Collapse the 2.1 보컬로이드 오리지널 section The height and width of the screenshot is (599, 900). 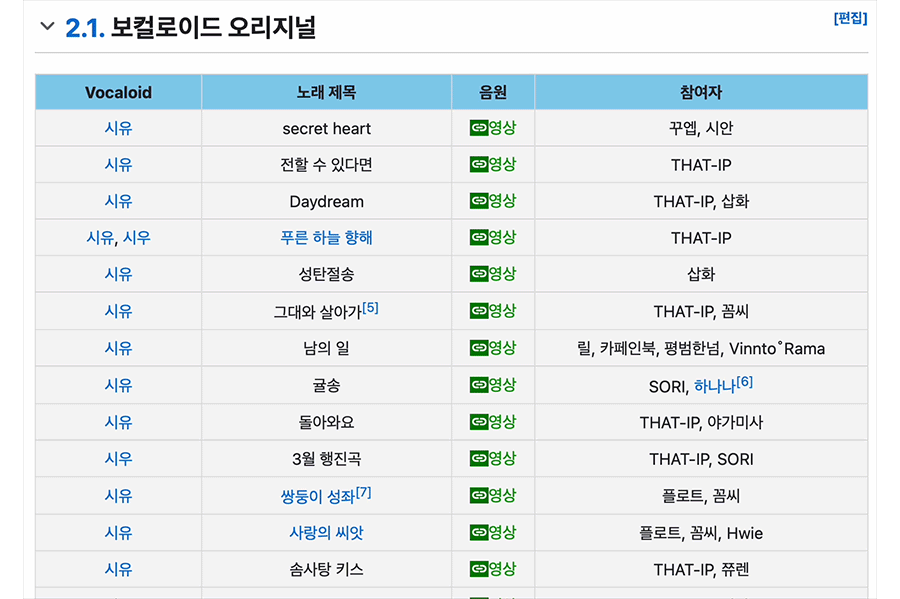coord(46,27)
